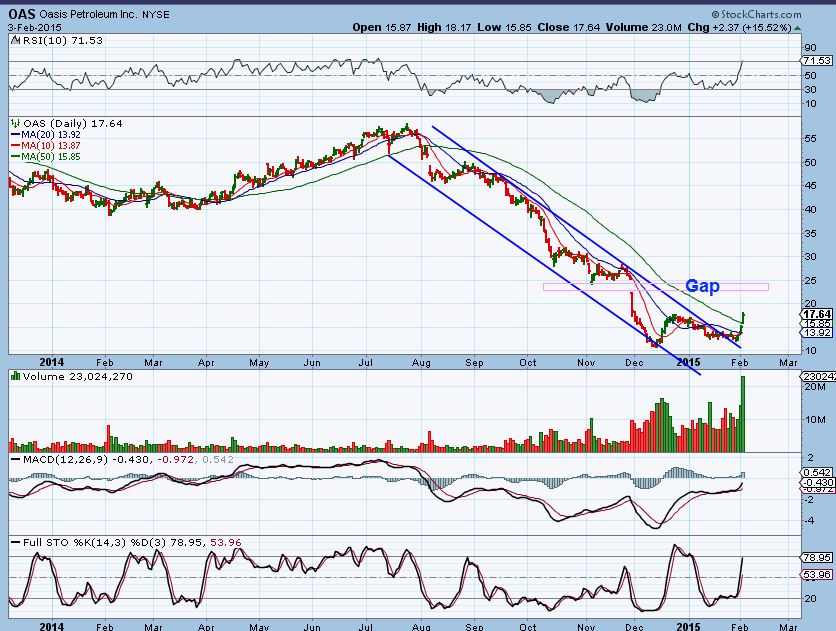Click the 55 price level on the right axis
The image size is (836, 631).
pos(810,139)
